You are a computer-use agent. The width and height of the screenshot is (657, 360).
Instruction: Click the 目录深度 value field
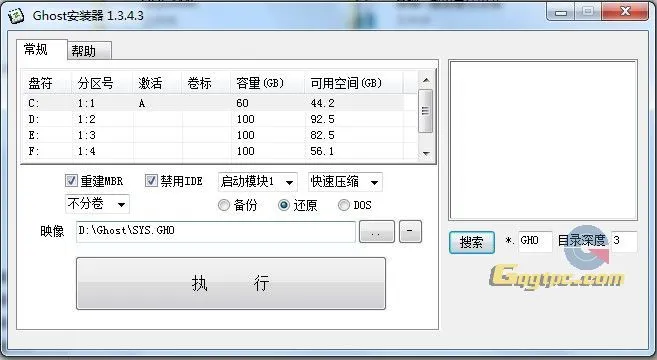click(624, 241)
